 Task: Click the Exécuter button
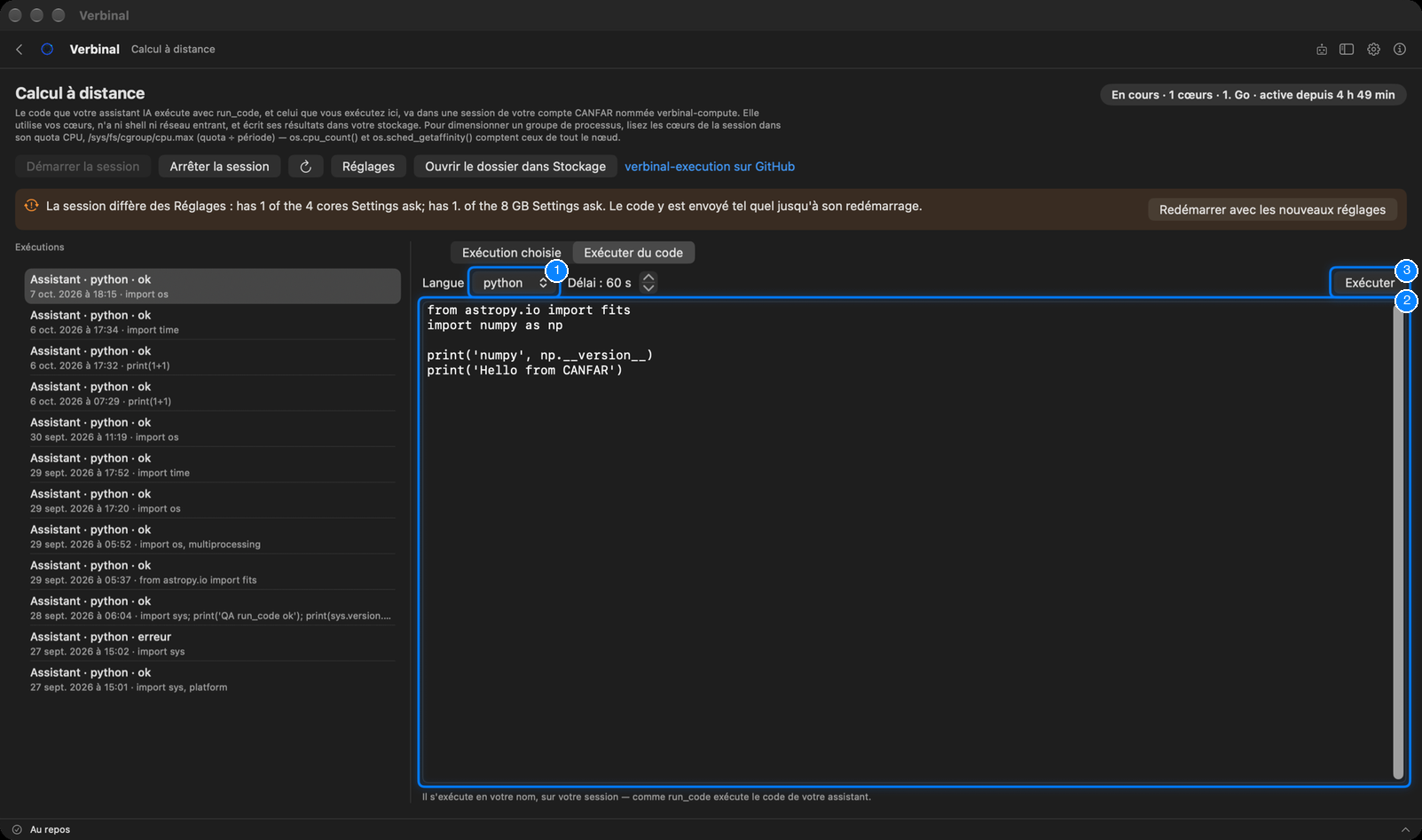[x=1369, y=283]
